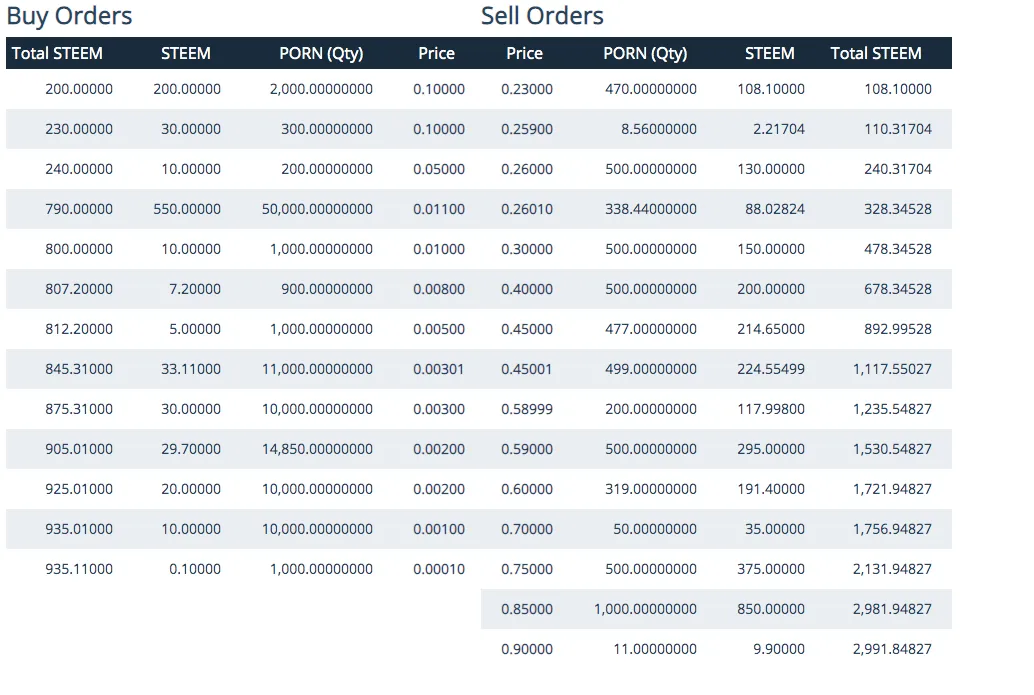Choose sell STEEM amount 9.90000
Image resolution: width=1034 pixels, height=695 pixels.
click(779, 649)
